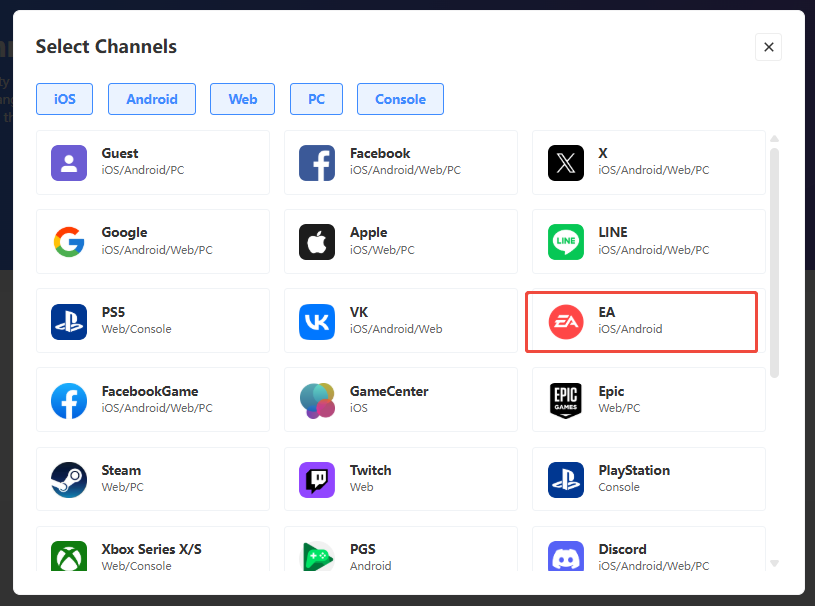Click the 'Guest' channel name
Screen dimensions: 815x606
click(120, 153)
